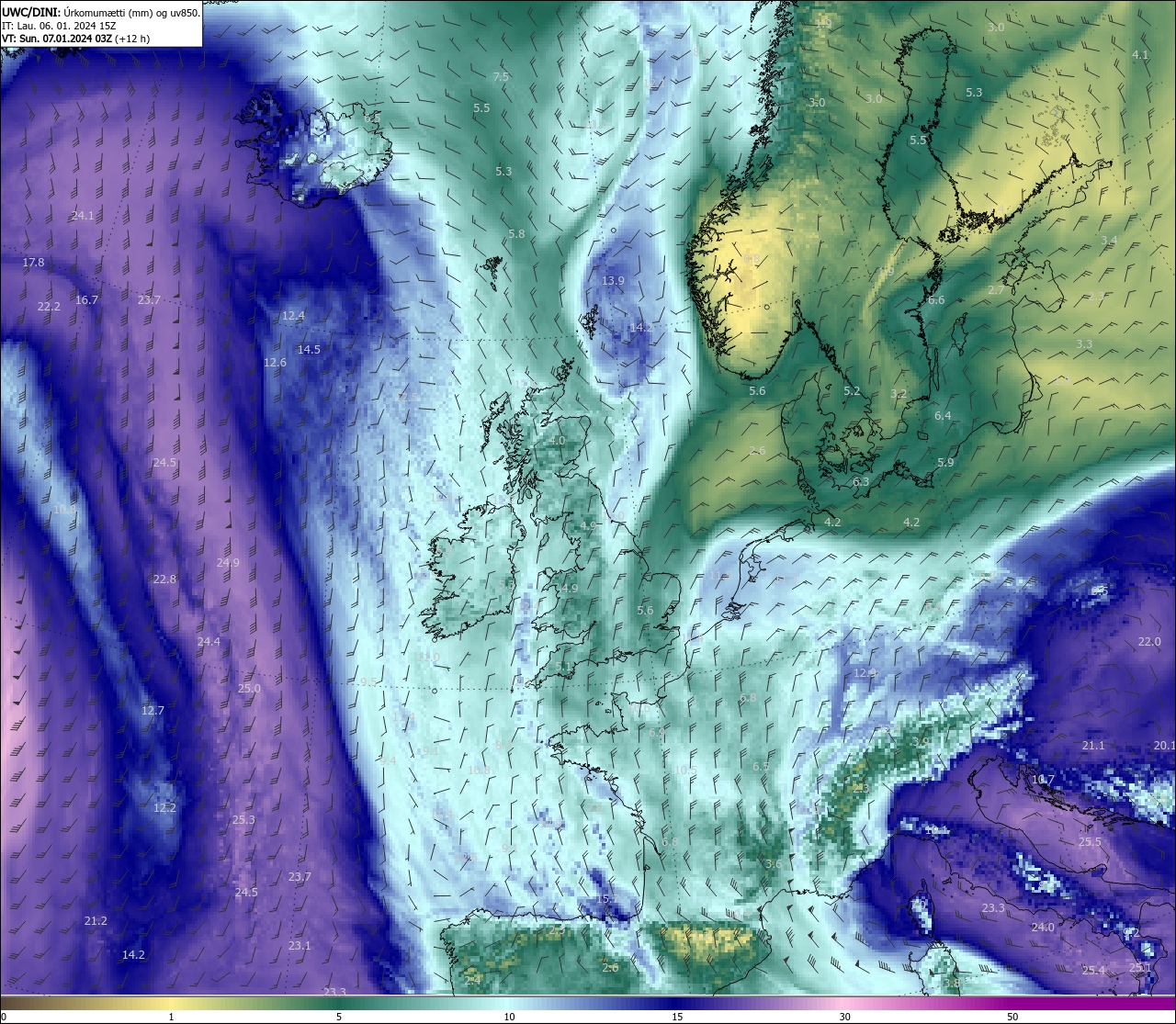Click the 24.1 value label
The image size is (1176, 1024).
tap(83, 215)
